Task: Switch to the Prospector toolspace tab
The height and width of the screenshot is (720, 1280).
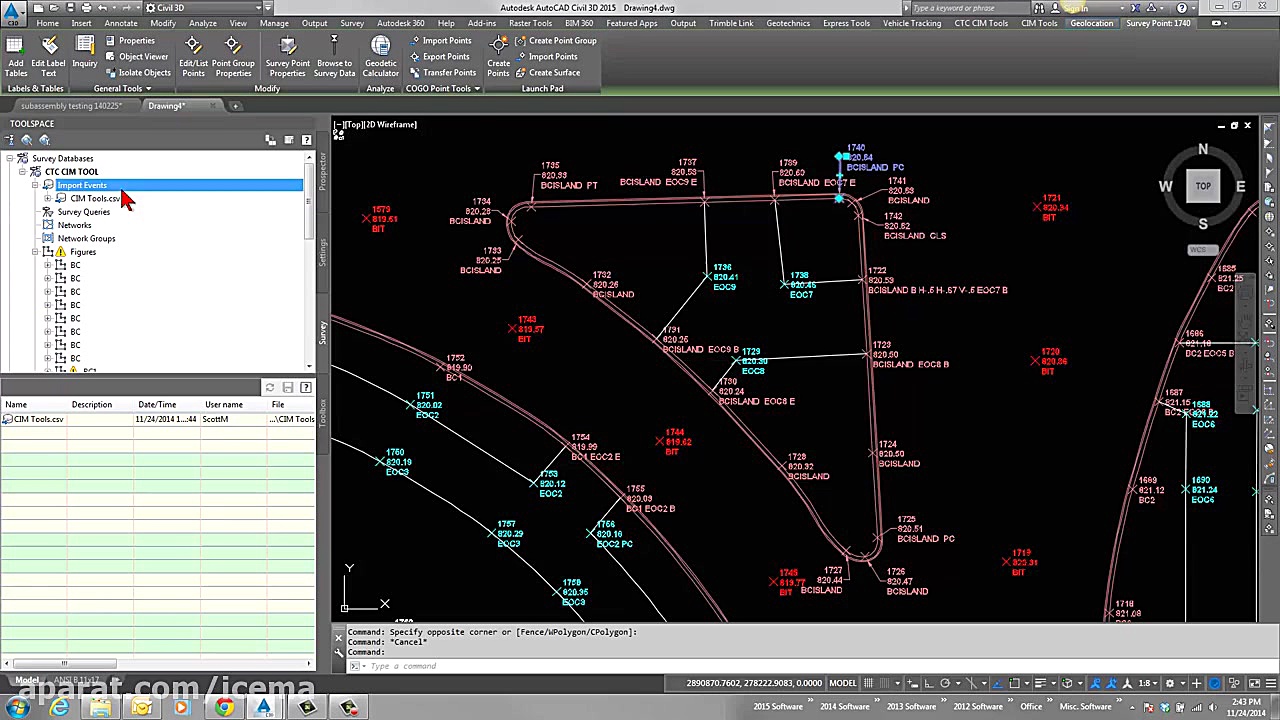Action: pyautogui.click(x=322, y=172)
